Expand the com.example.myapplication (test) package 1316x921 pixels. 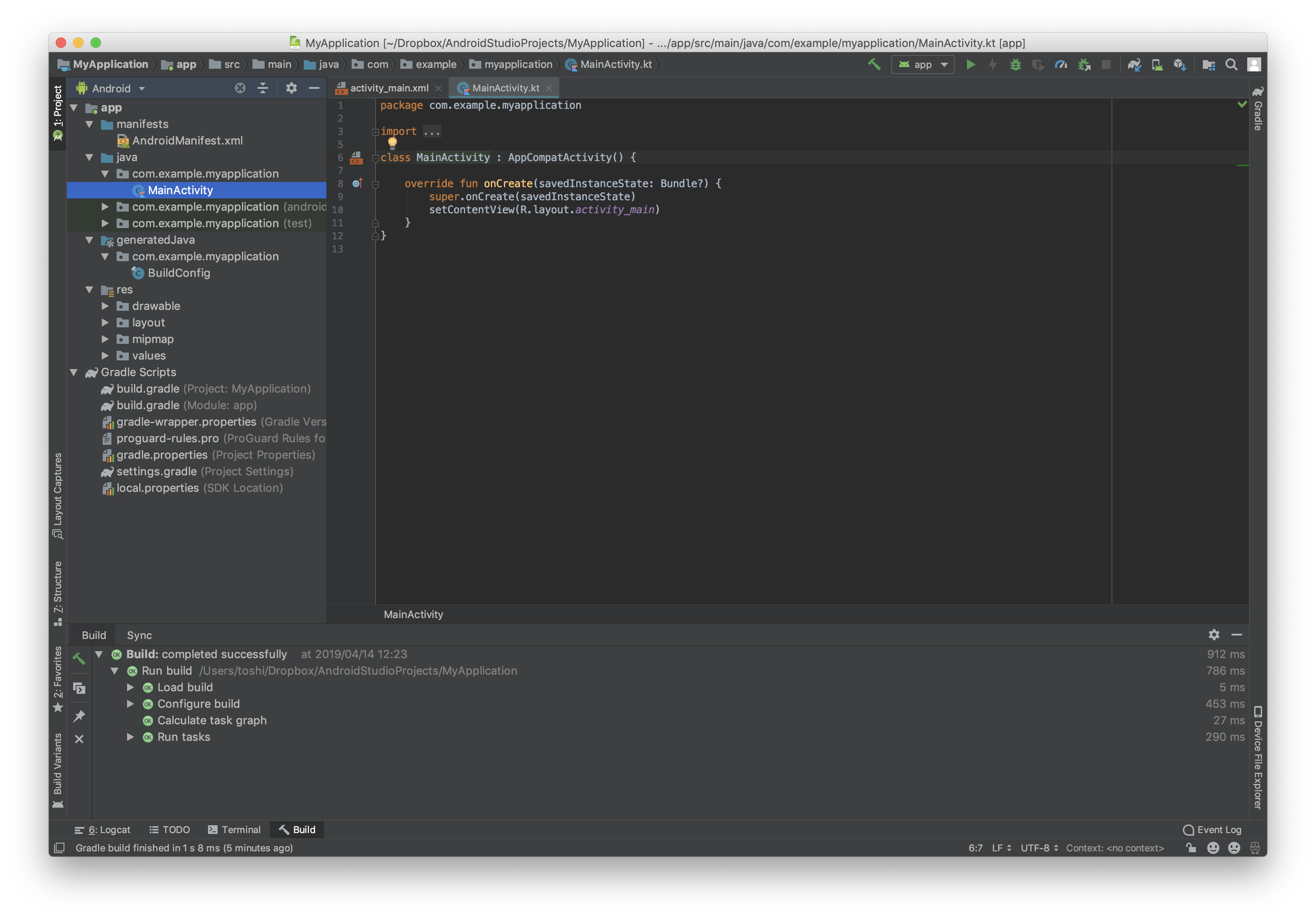(x=105, y=223)
